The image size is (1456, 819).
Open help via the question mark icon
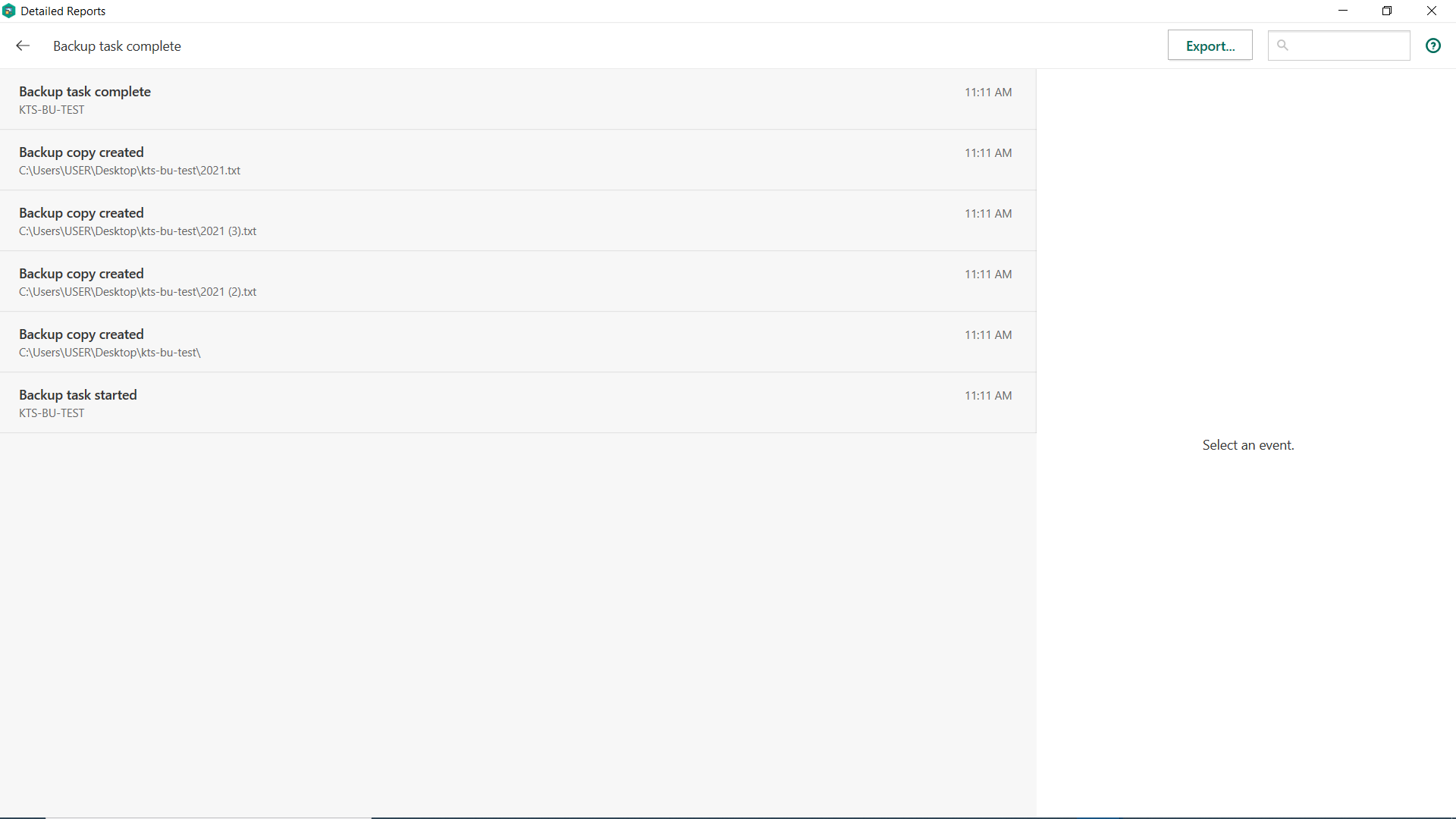pos(1432,46)
